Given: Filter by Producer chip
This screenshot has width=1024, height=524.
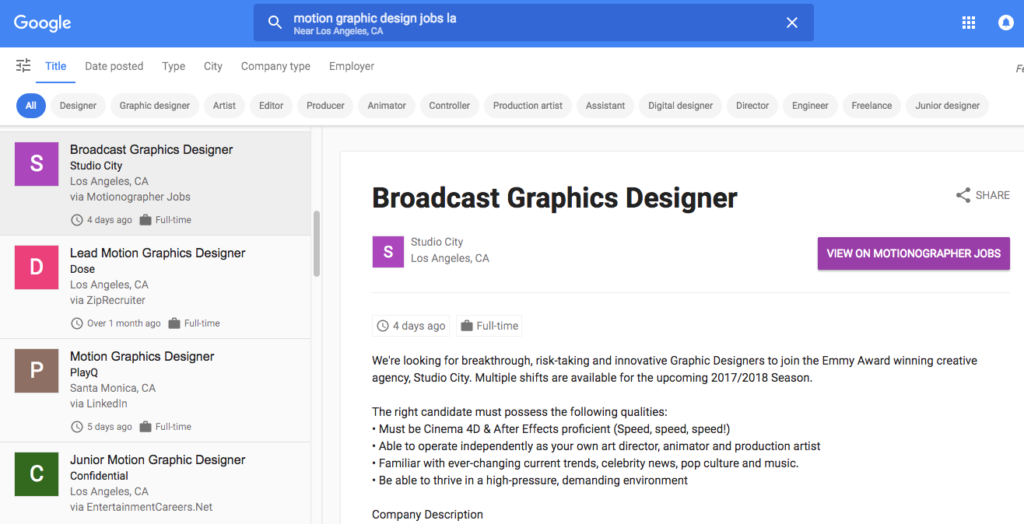Looking at the screenshot, I should pyautogui.click(x=325, y=105).
